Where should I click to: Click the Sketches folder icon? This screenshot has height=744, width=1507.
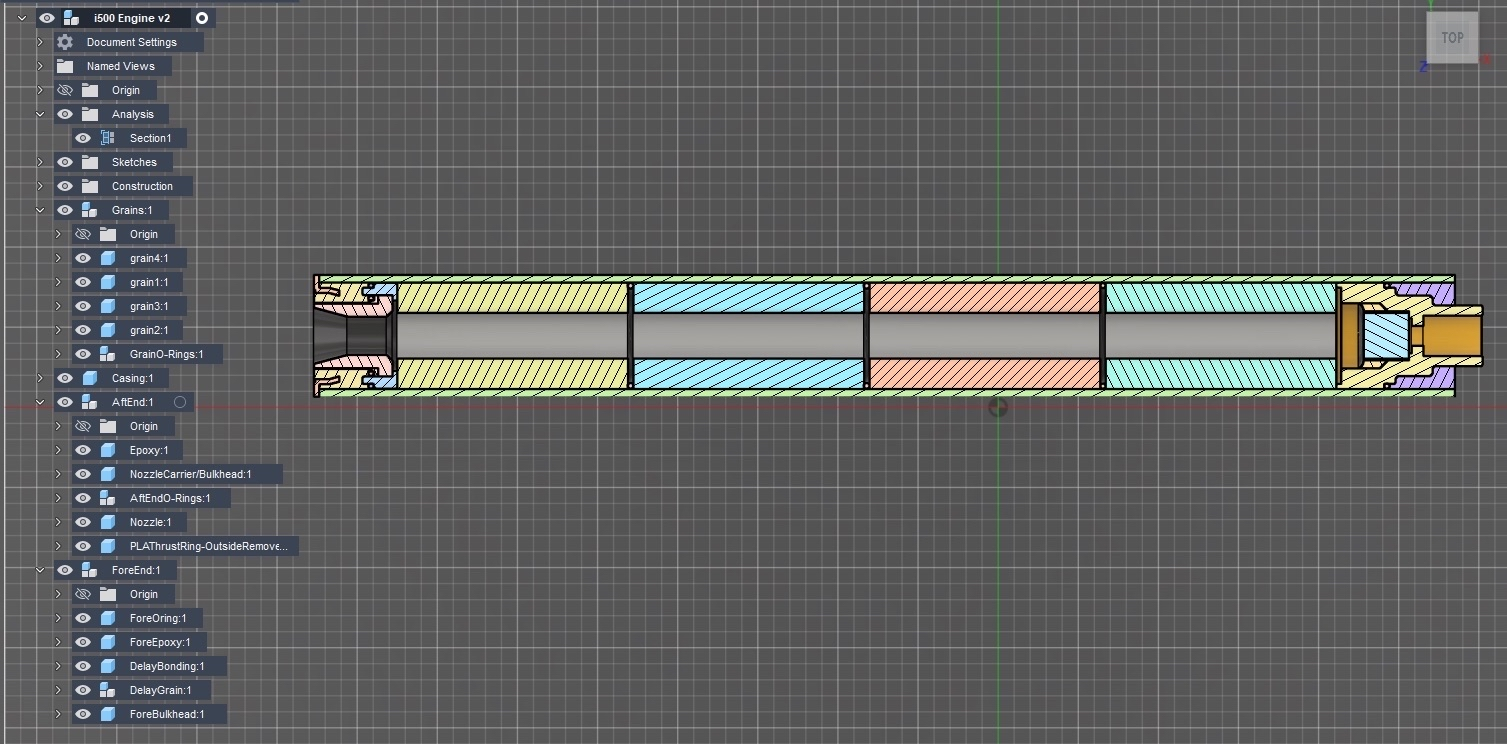(x=90, y=162)
